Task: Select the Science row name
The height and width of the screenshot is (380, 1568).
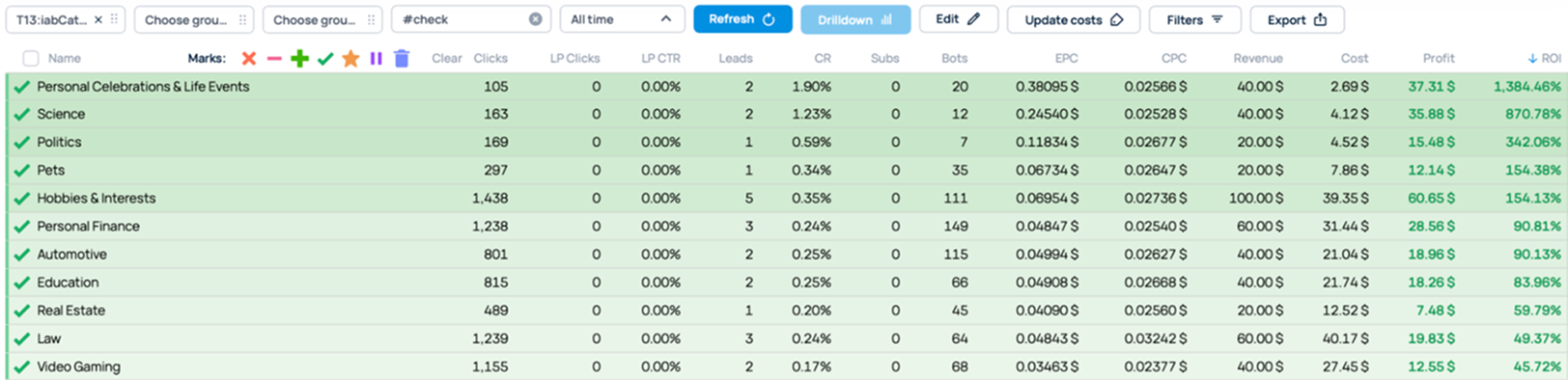Action: click(61, 114)
